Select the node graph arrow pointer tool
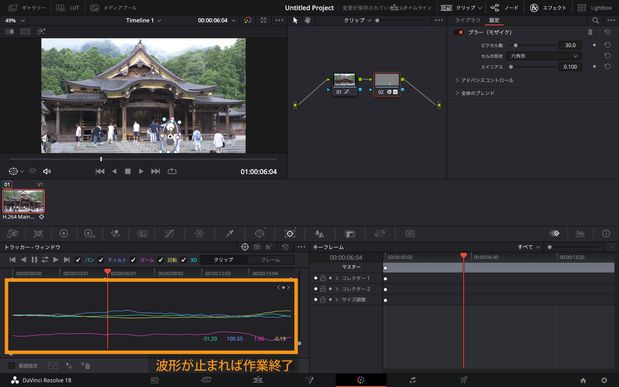Screen dimensions: 619x387 pyautogui.click(x=295, y=20)
